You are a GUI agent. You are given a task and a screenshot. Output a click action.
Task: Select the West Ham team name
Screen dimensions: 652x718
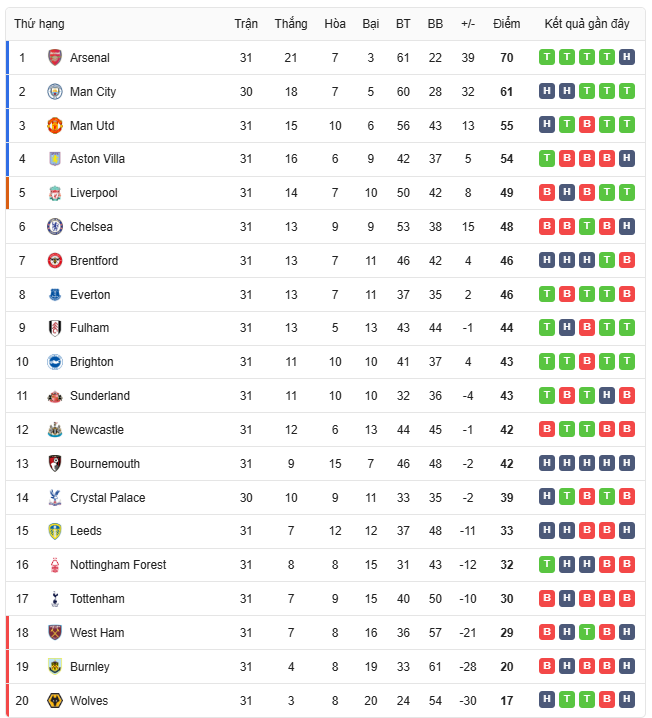97,633
